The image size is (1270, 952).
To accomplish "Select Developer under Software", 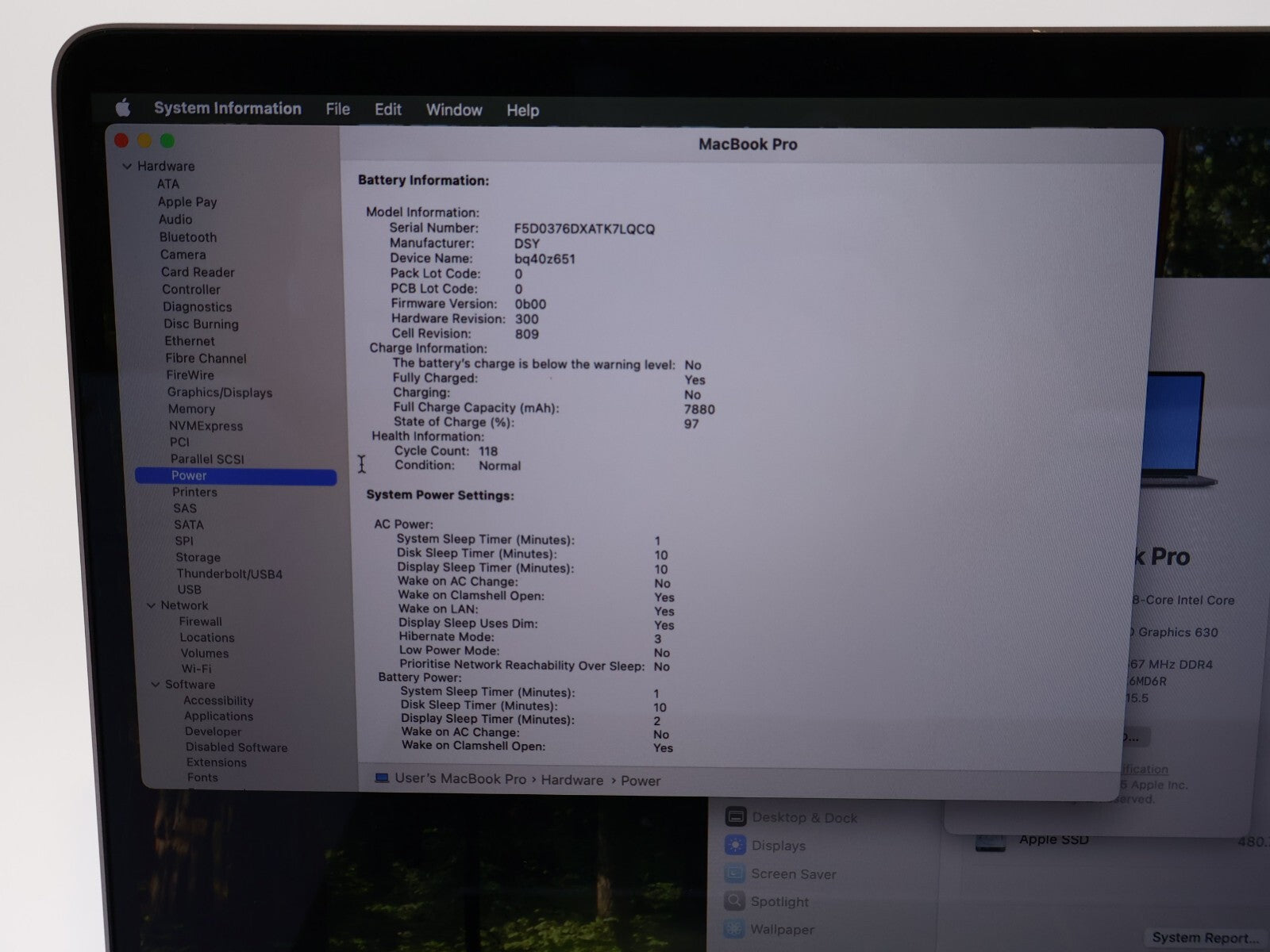I will [213, 731].
